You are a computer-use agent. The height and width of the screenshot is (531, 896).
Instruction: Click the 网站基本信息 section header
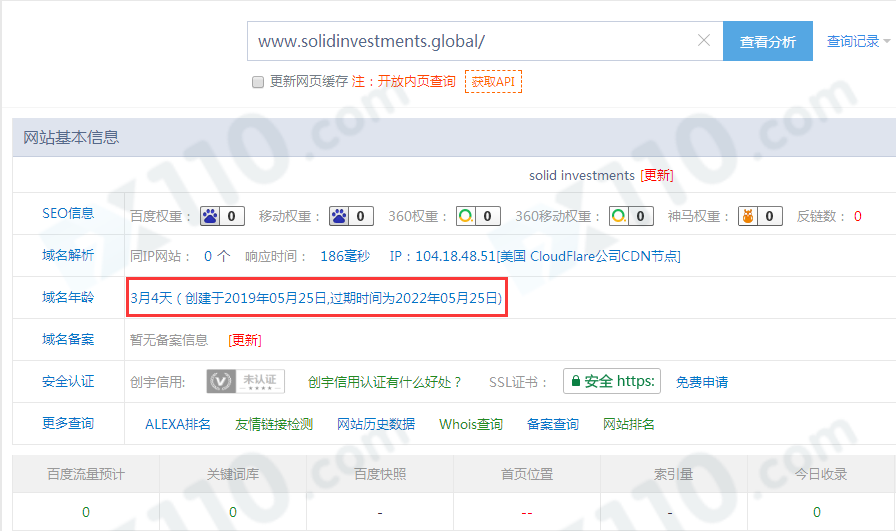point(71,138)
